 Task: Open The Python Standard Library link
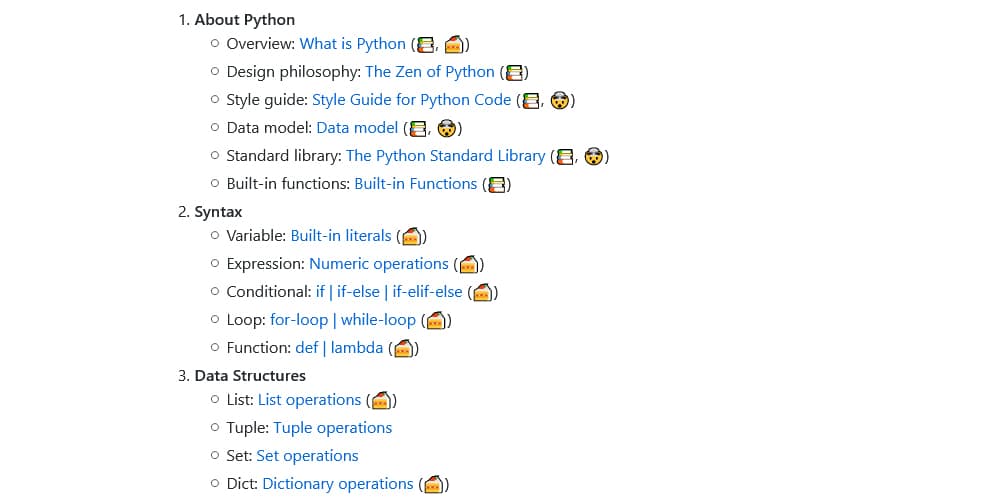tap(446, 156)
